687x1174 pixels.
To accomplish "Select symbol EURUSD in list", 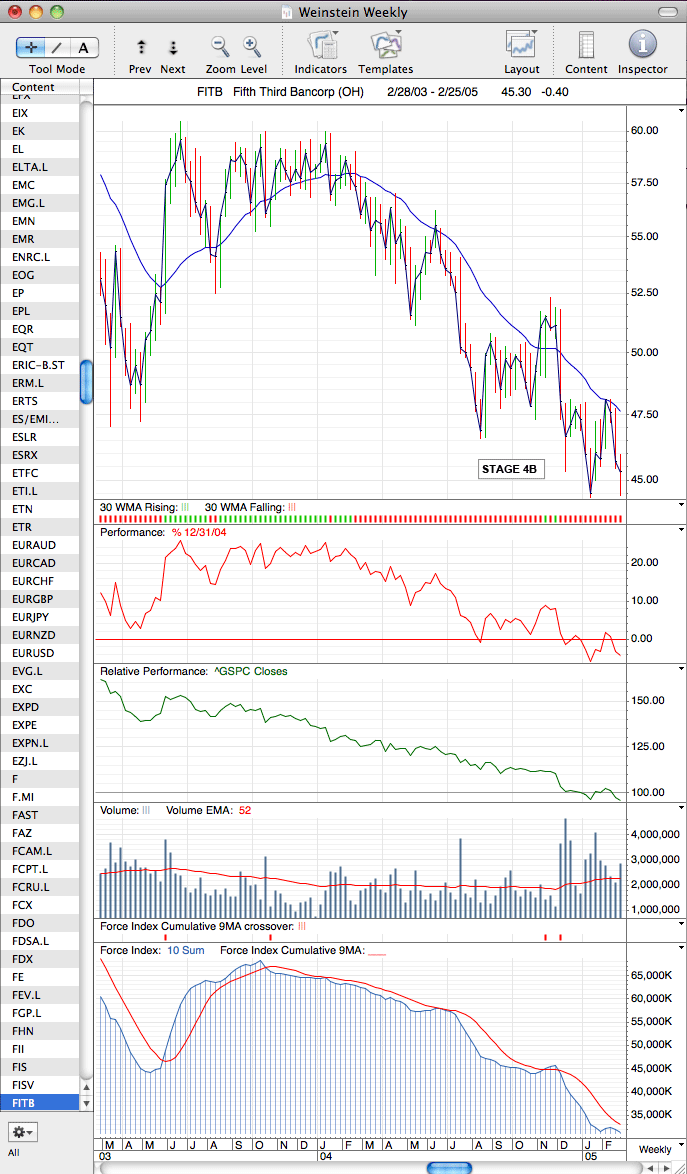I will 39,653.
